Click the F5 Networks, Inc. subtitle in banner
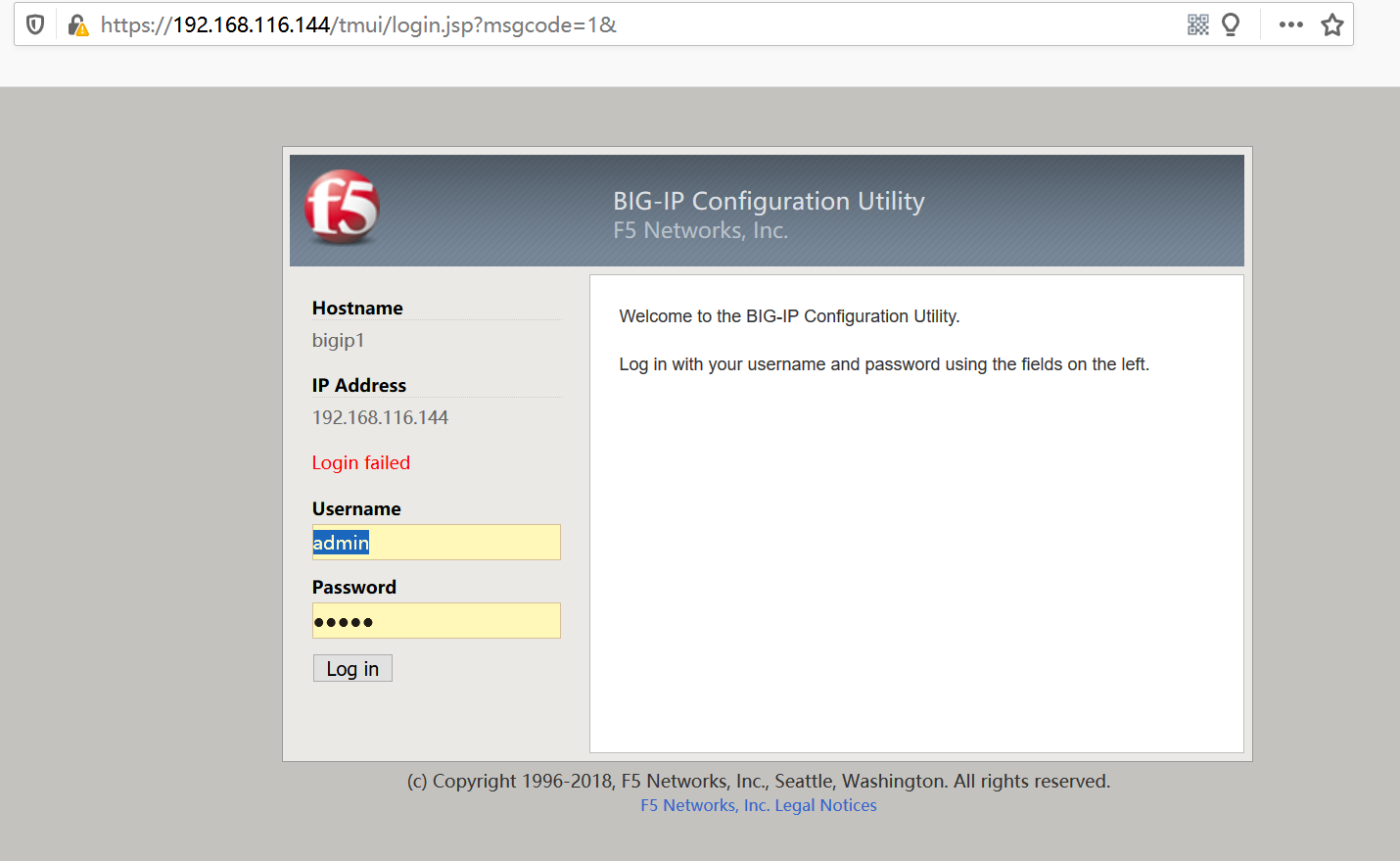 tap(701, 230)
